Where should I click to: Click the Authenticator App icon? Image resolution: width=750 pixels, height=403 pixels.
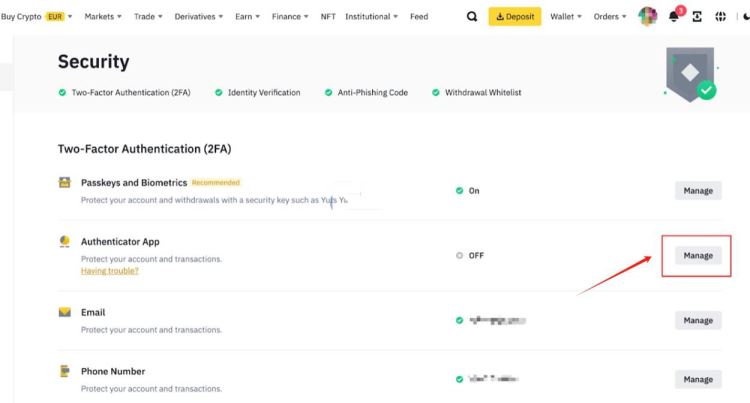click(65, 242)
